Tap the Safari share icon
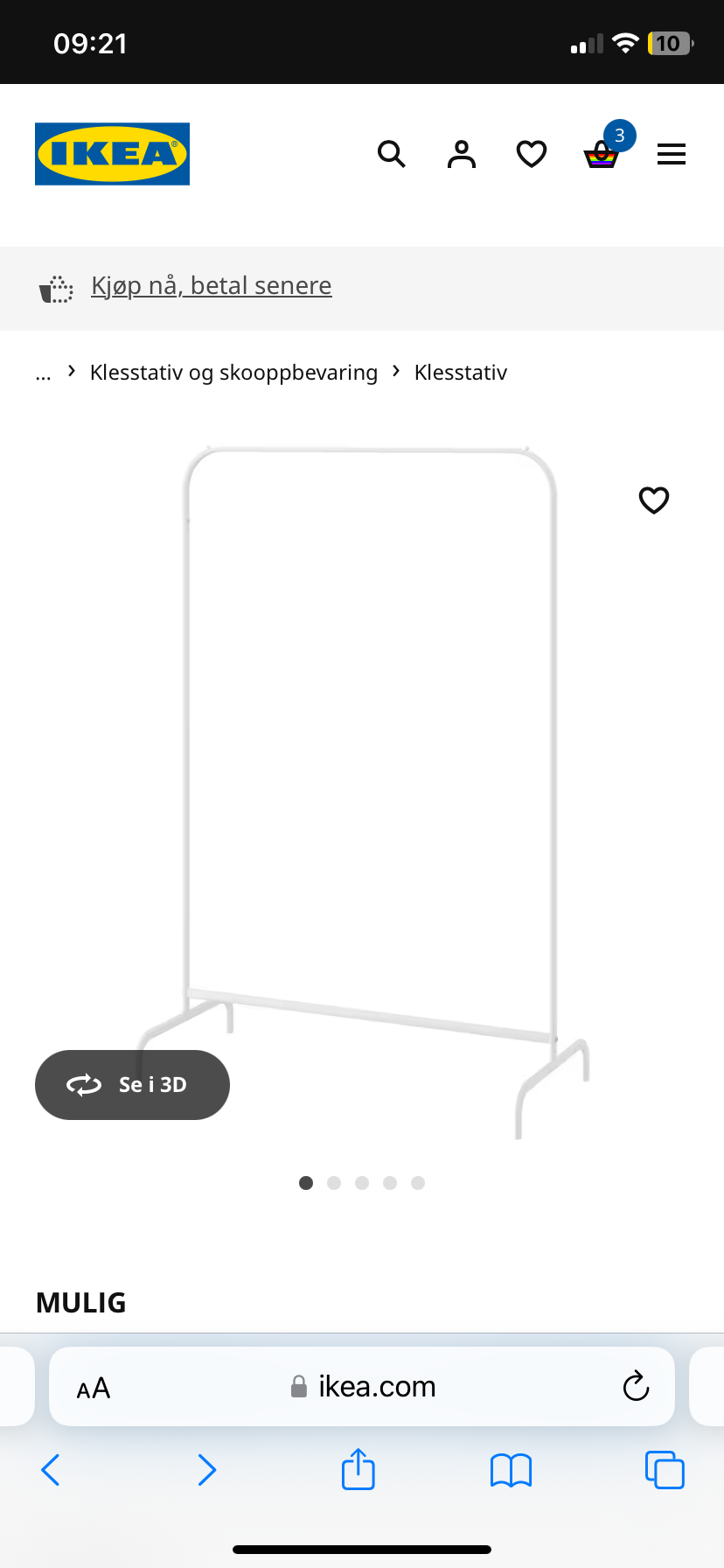The width and height of the screenshot is (724, 1568). [x=359, y=1469]
